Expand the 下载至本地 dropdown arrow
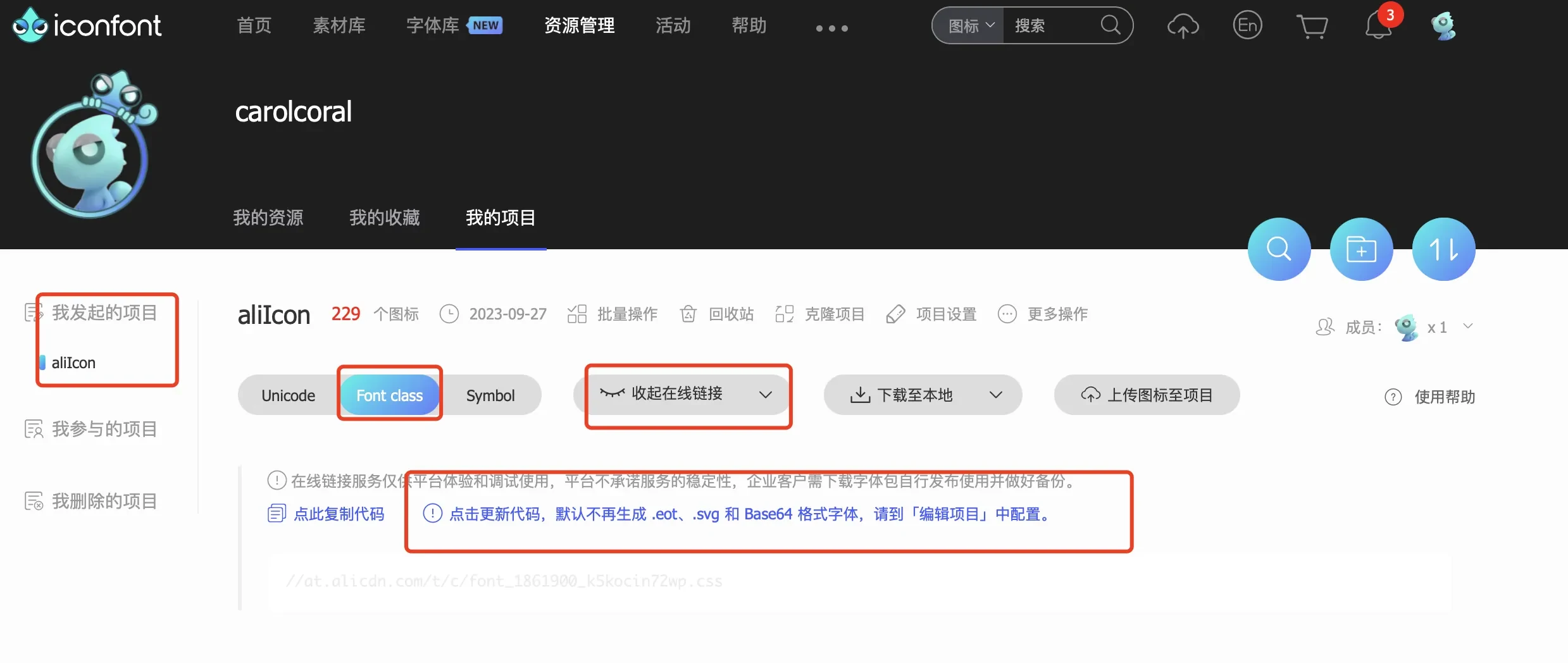This screenshot has width=1568, height=663. click(996, 395)
